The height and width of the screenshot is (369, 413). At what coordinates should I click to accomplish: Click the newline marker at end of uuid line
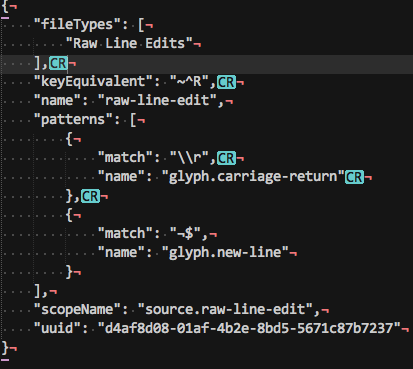[x=405, y=329]
